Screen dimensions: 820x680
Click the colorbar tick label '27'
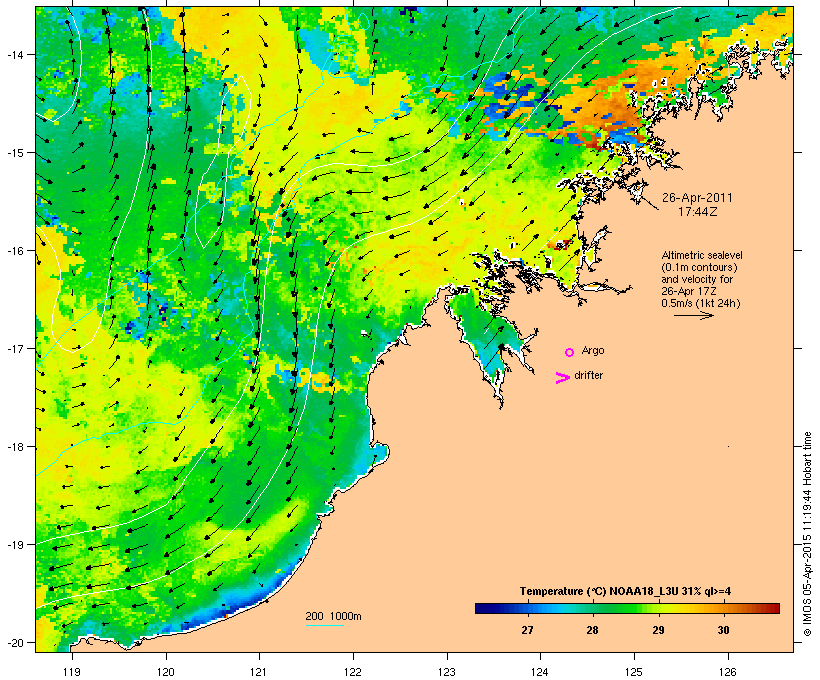(x=527, y=630)
